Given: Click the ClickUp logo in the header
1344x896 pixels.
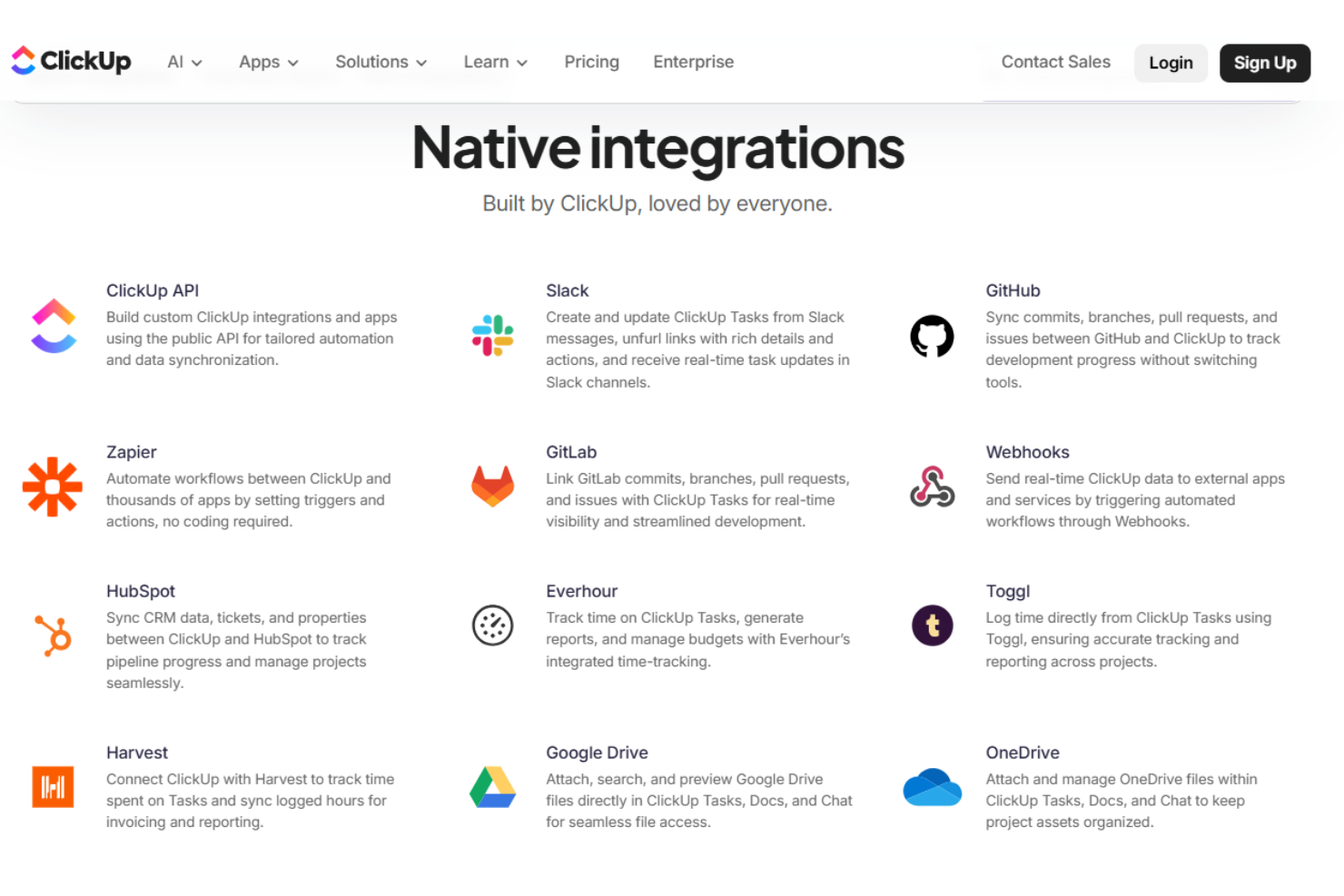Looking at the screenshot, I should (71, 61).
